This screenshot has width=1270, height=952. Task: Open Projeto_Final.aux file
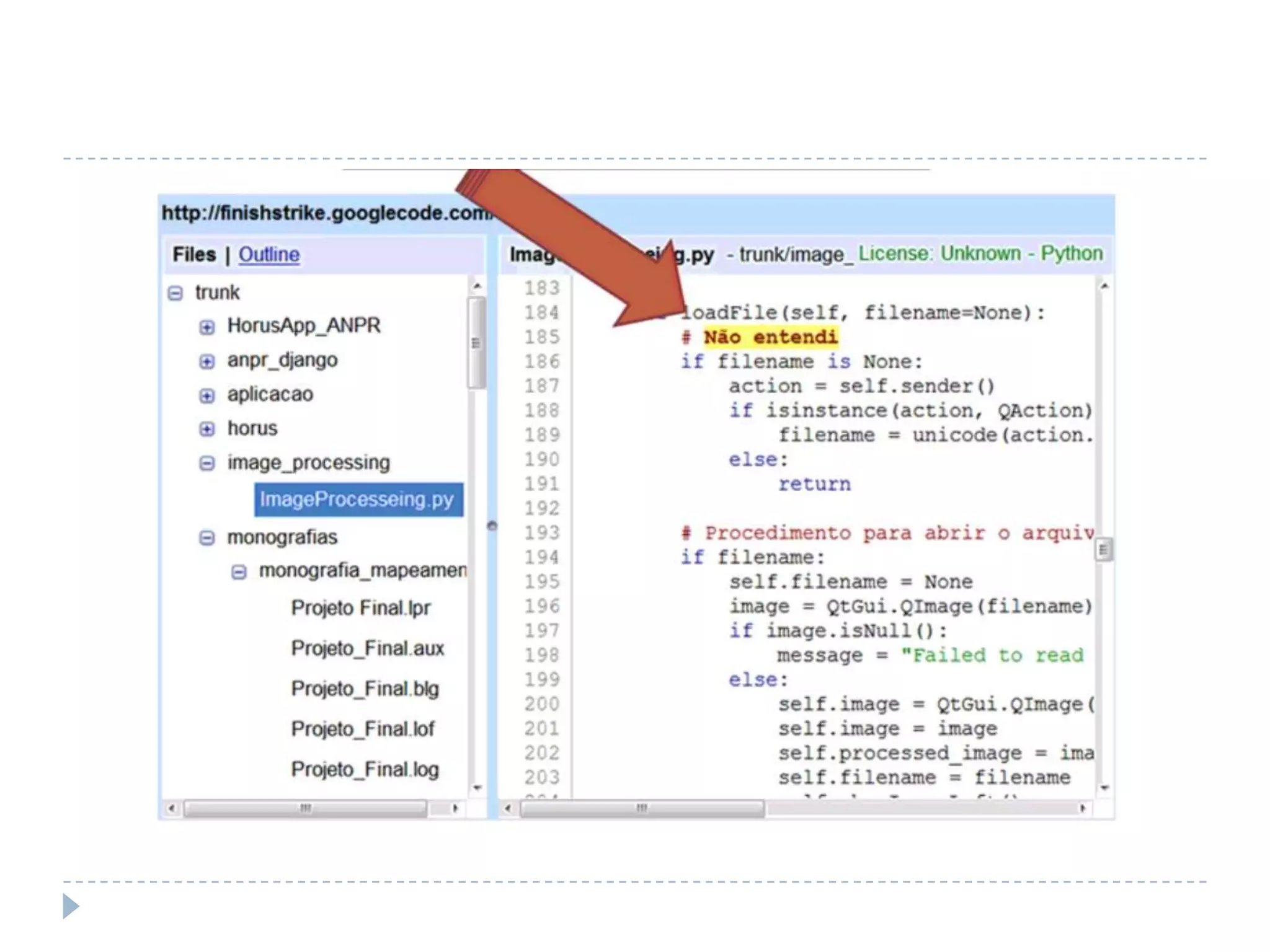[367, 648]
